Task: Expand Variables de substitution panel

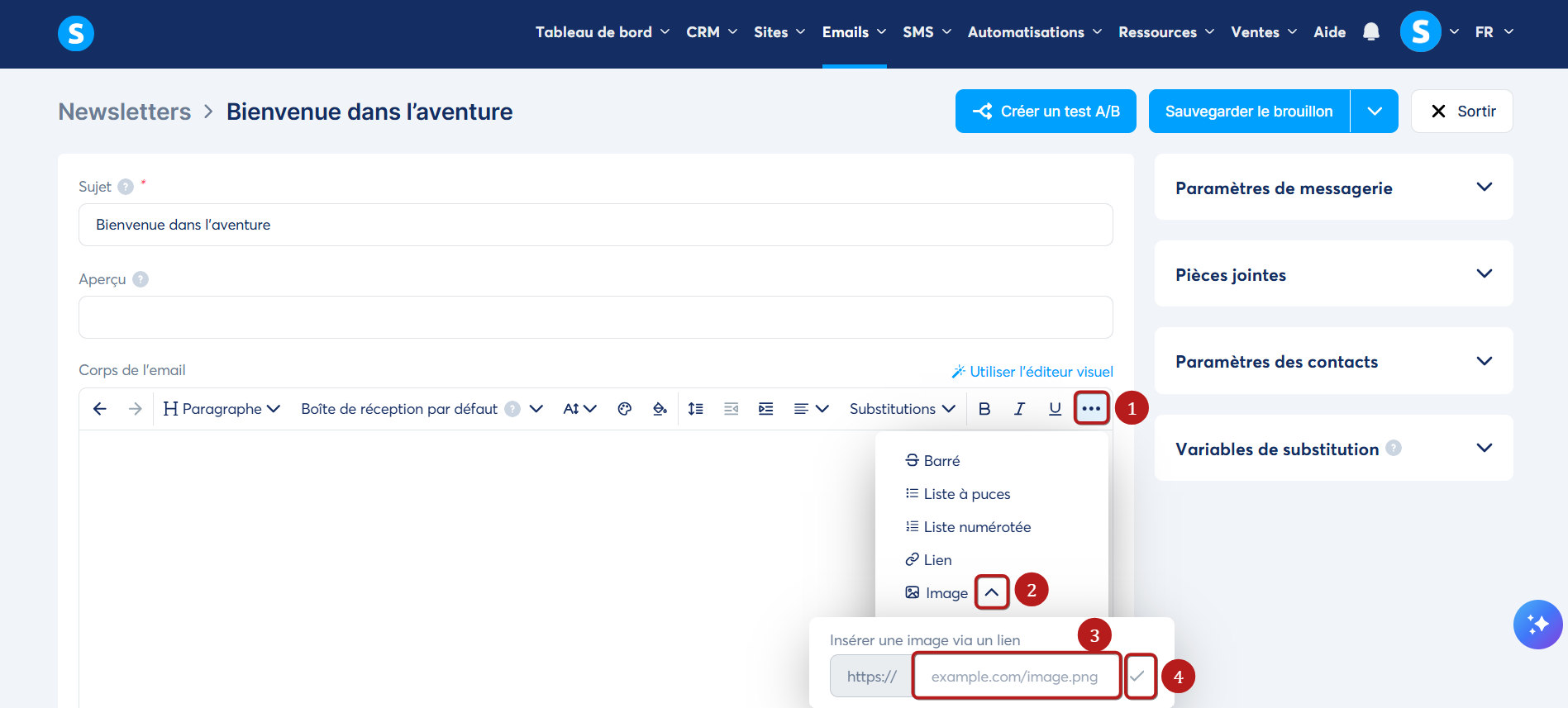Action: [x=1333, y=448]
